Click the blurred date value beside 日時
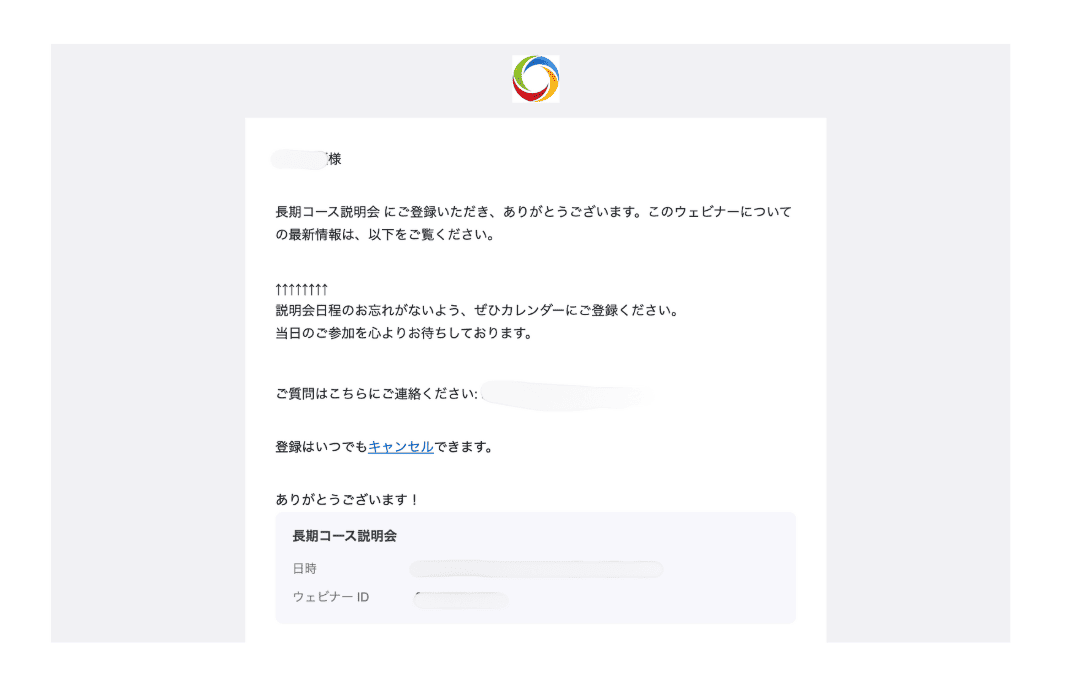 pyautogui.click(x=536, y=569)
